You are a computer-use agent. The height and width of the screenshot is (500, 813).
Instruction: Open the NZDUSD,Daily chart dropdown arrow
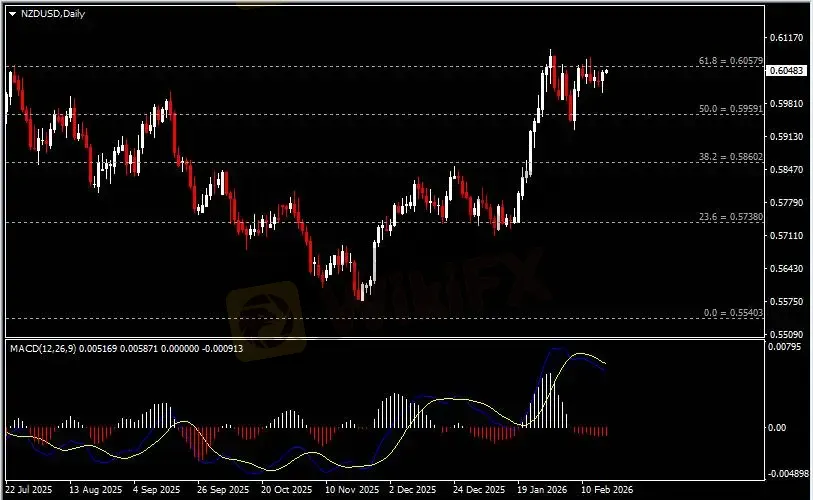click(12, 14)
